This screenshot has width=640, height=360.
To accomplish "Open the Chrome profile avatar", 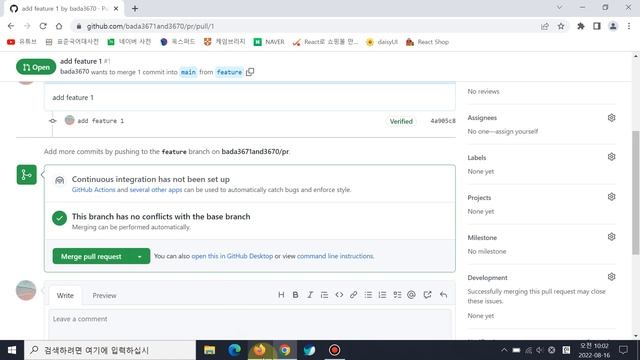I will click(x=613, y=26).
